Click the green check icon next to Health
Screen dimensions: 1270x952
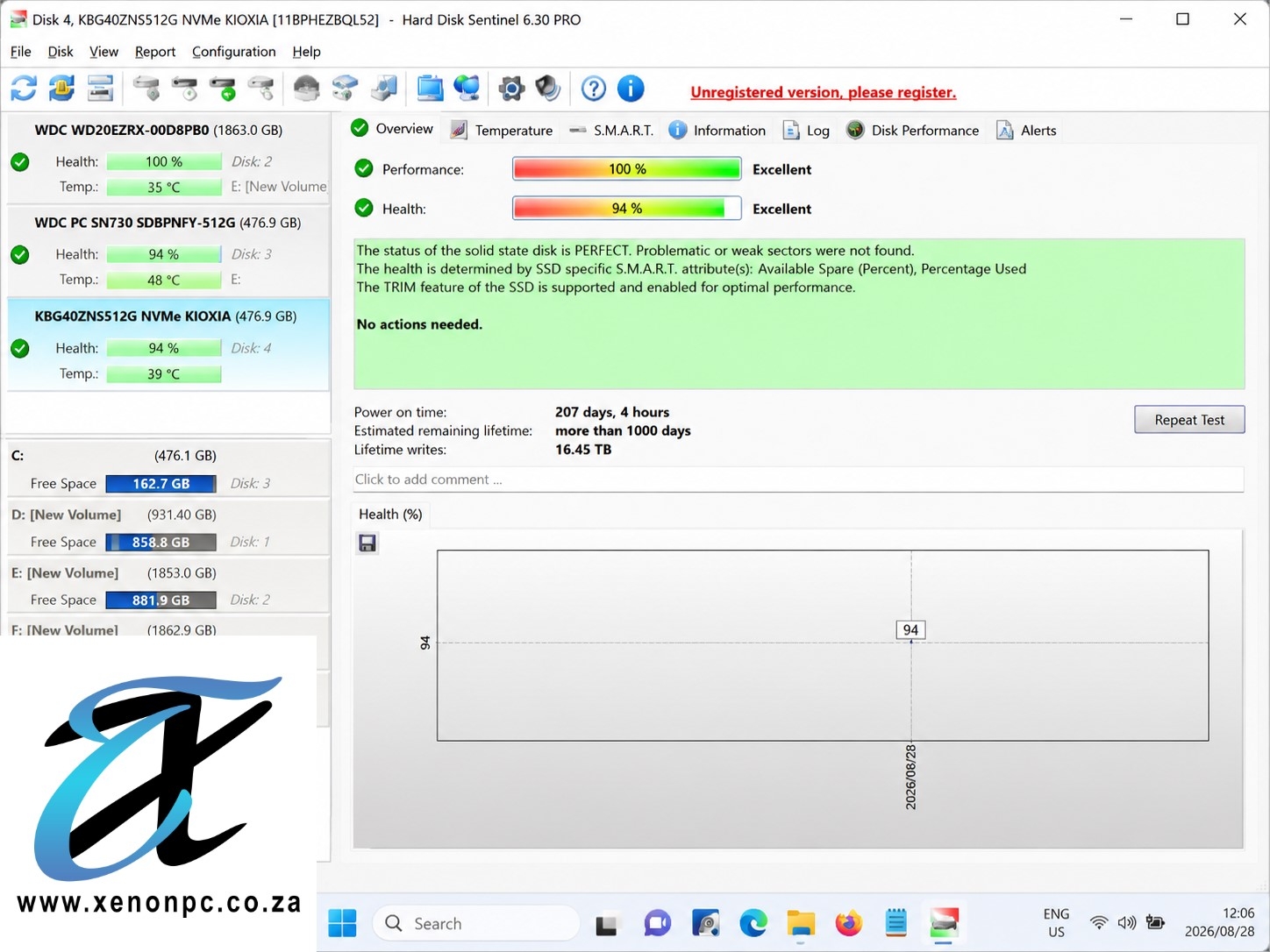(364, 208)
